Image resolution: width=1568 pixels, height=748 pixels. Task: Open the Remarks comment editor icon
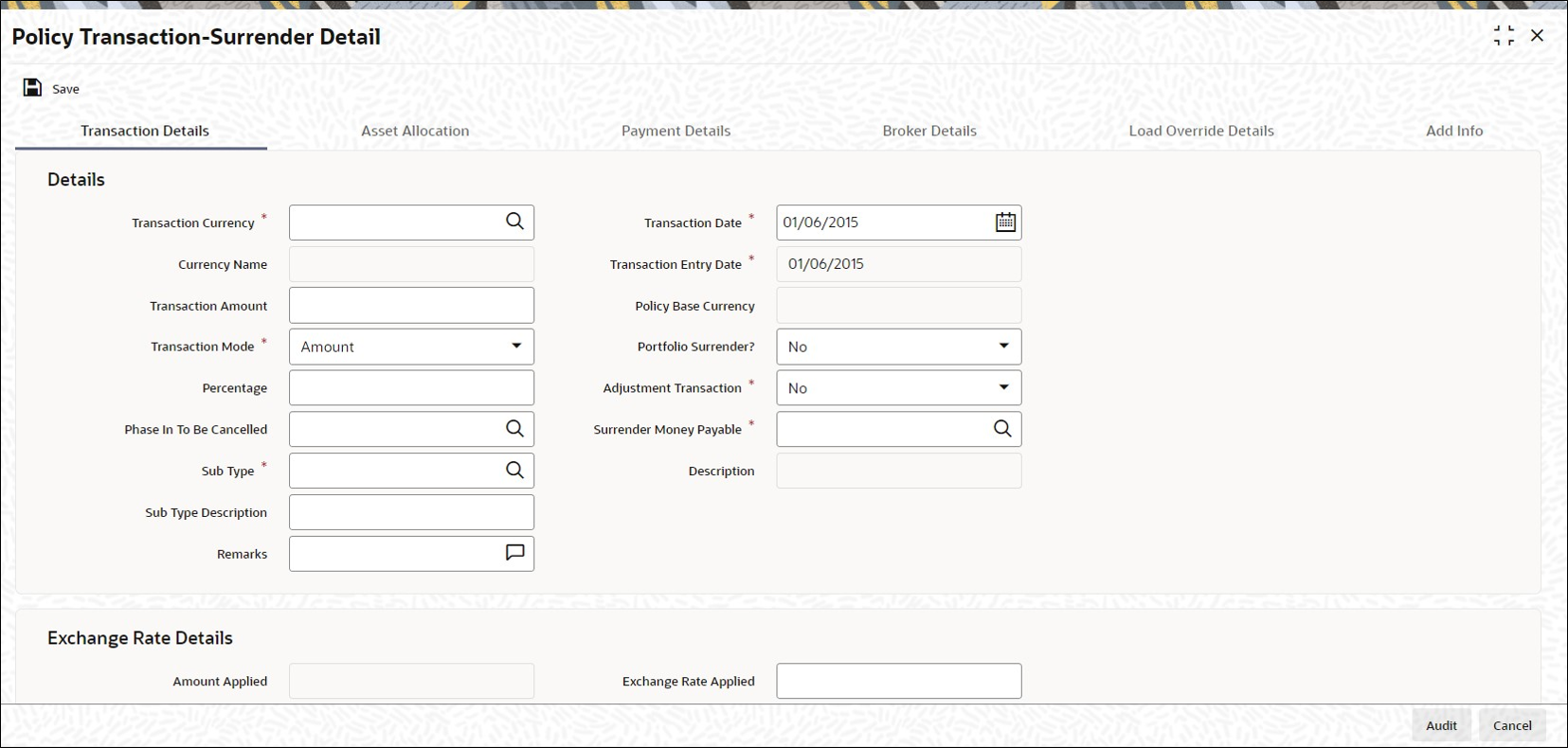click(514, 553)
